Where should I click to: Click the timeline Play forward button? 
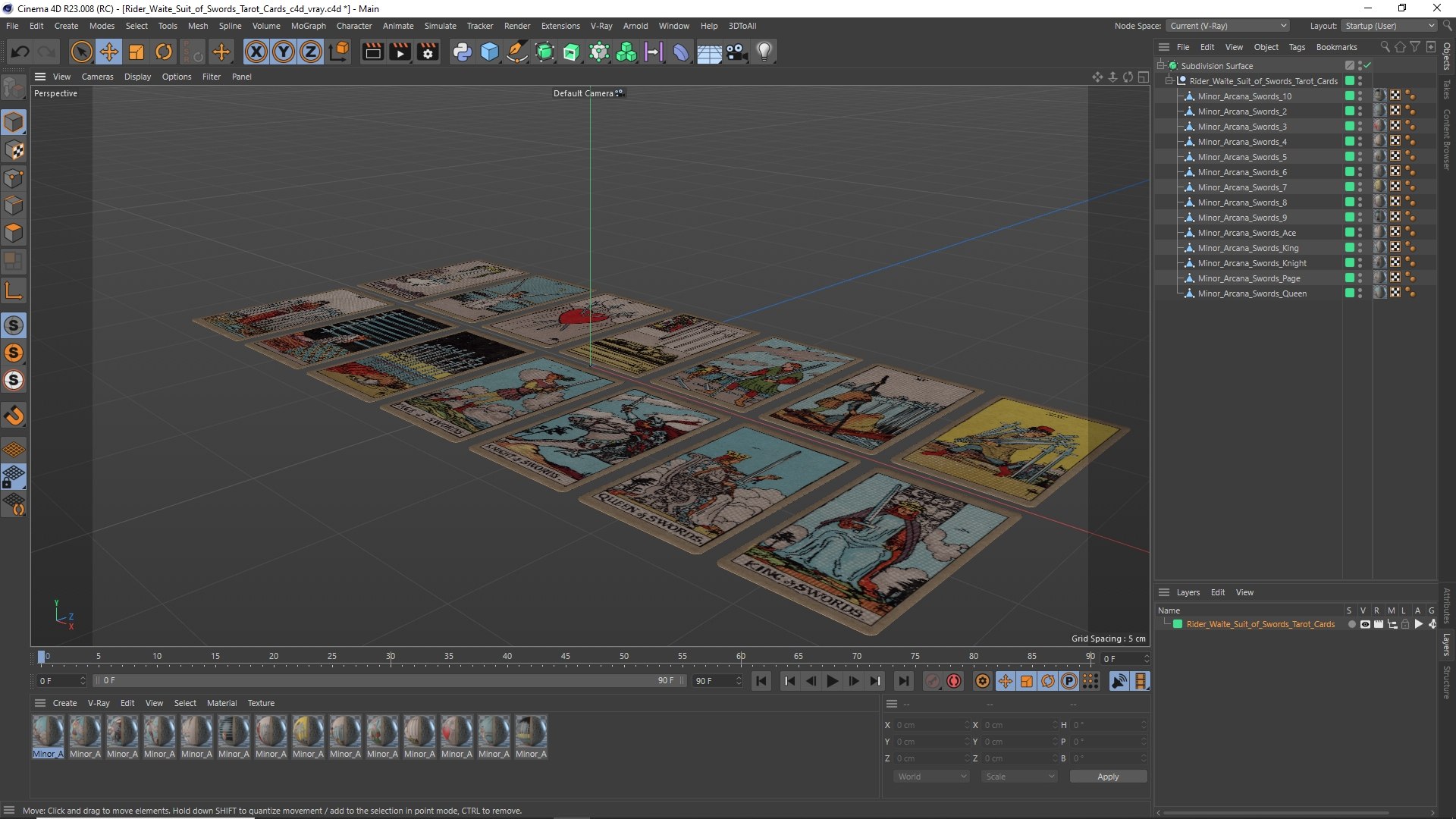point(832,681)
